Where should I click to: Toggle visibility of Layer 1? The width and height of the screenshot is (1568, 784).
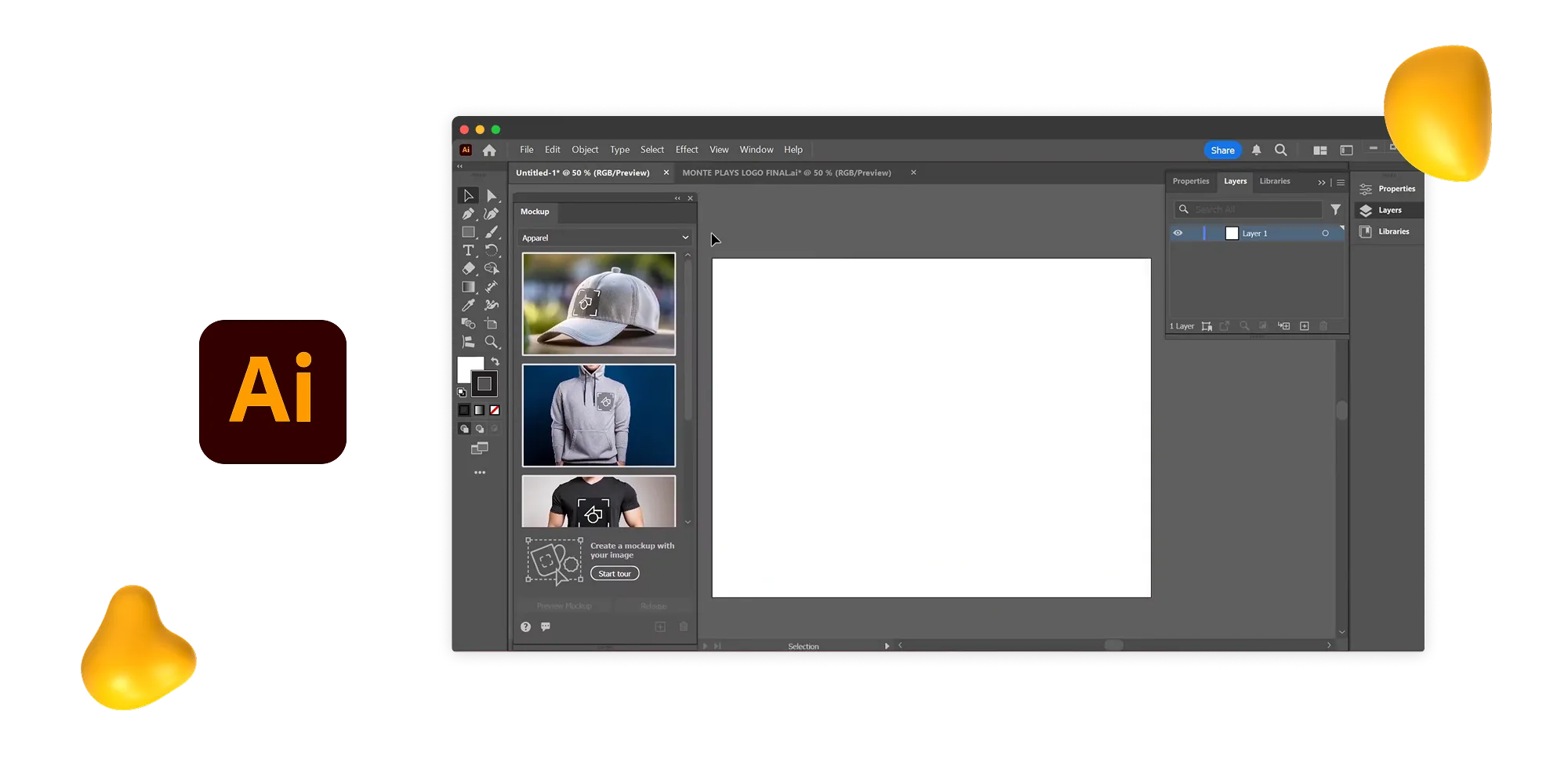1178,233
